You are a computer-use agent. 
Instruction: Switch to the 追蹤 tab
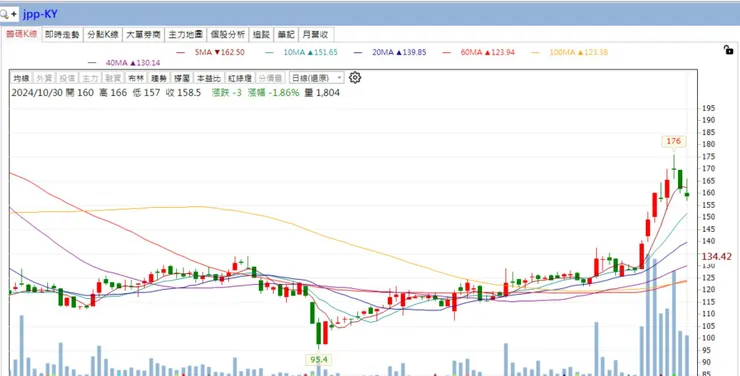[x=261, y=34]
